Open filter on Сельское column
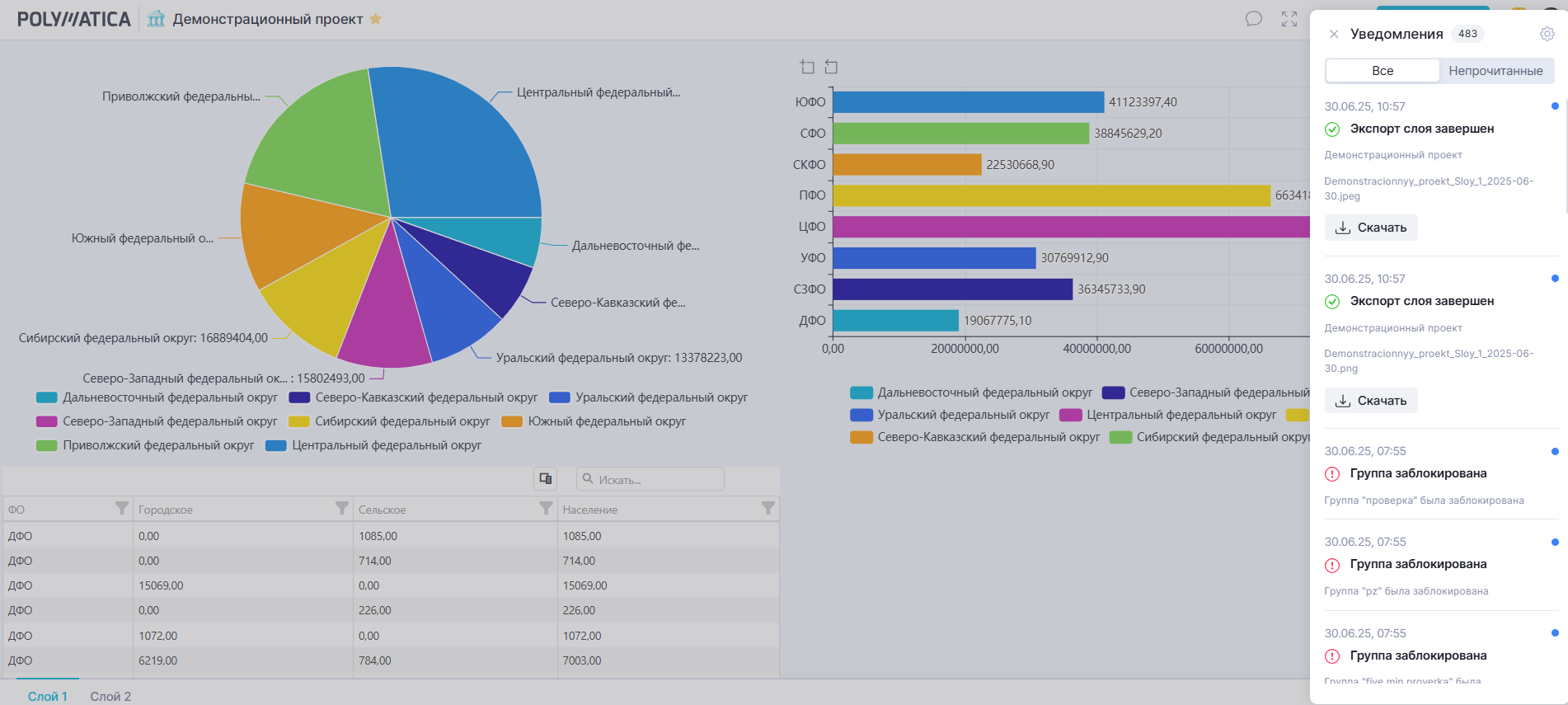Screen dimensions: 1568x705 545,508
